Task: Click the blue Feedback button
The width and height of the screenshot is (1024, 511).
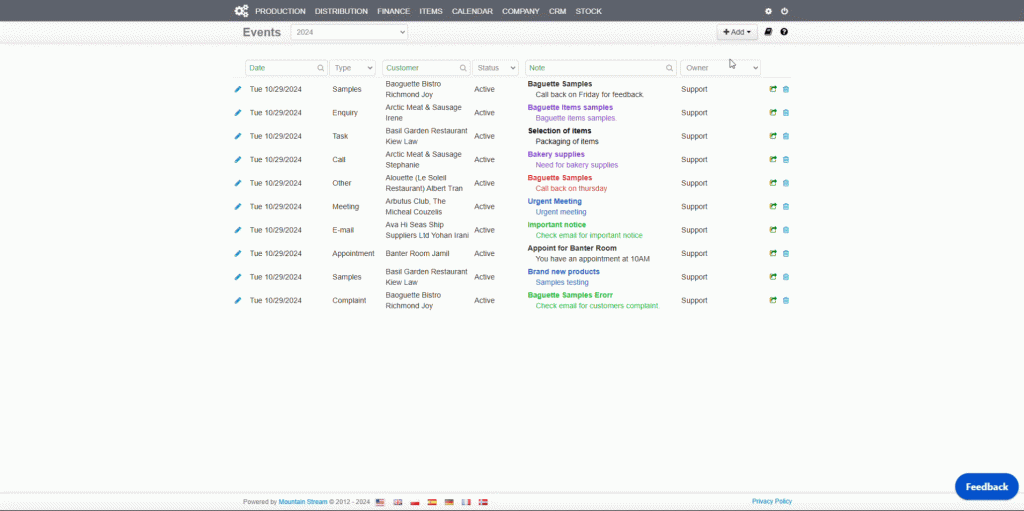Action: [x=987, y=487]
